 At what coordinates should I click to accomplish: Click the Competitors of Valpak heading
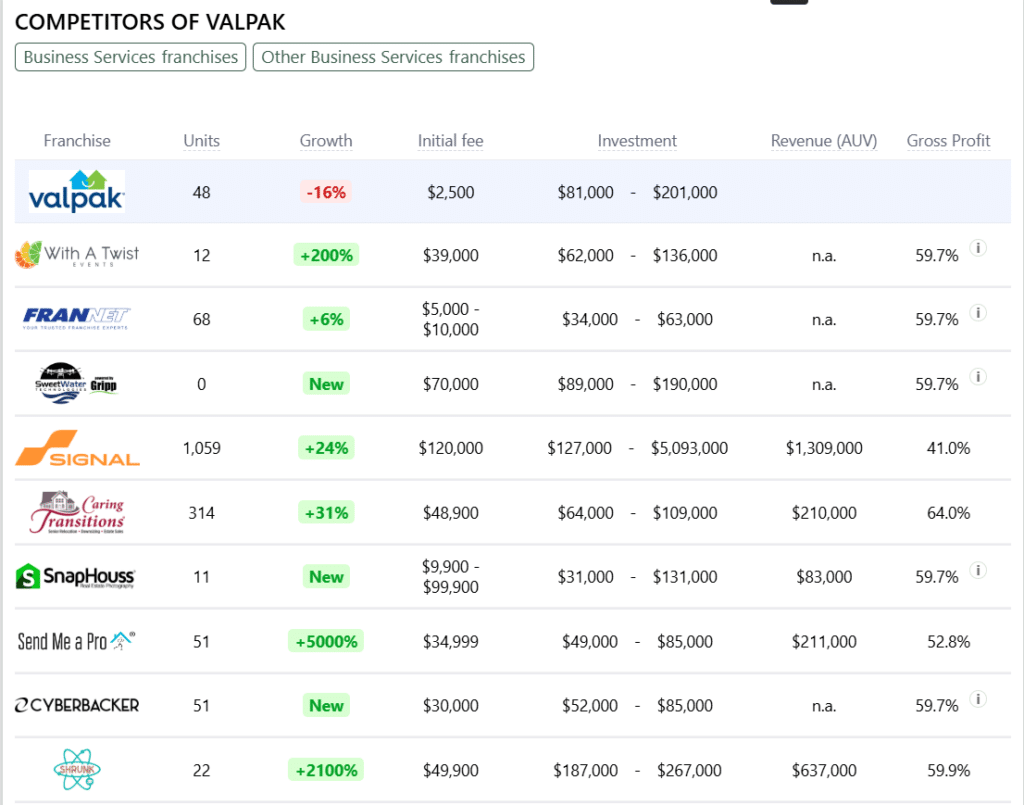150,22
